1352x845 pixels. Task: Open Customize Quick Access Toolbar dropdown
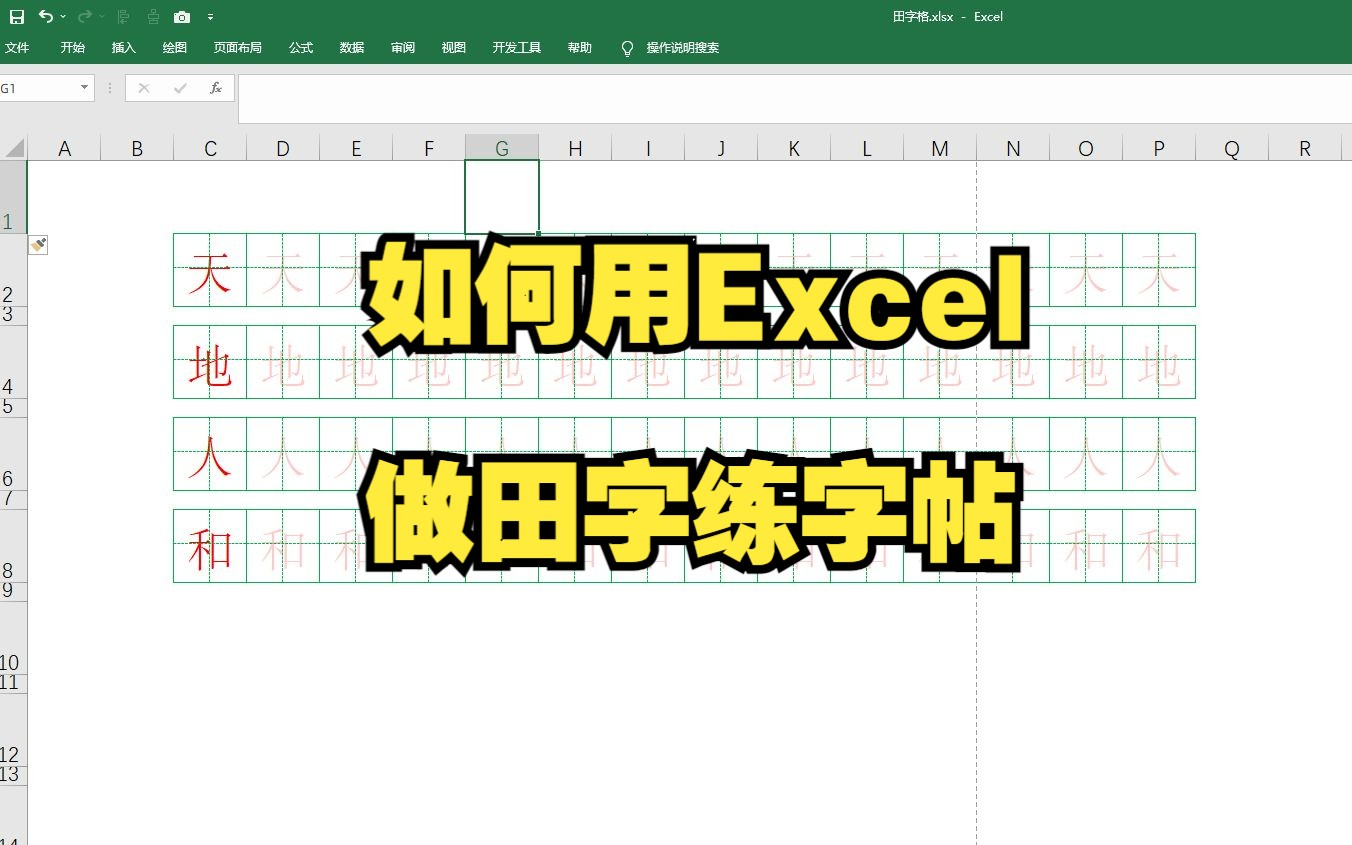tap(210, 17)
